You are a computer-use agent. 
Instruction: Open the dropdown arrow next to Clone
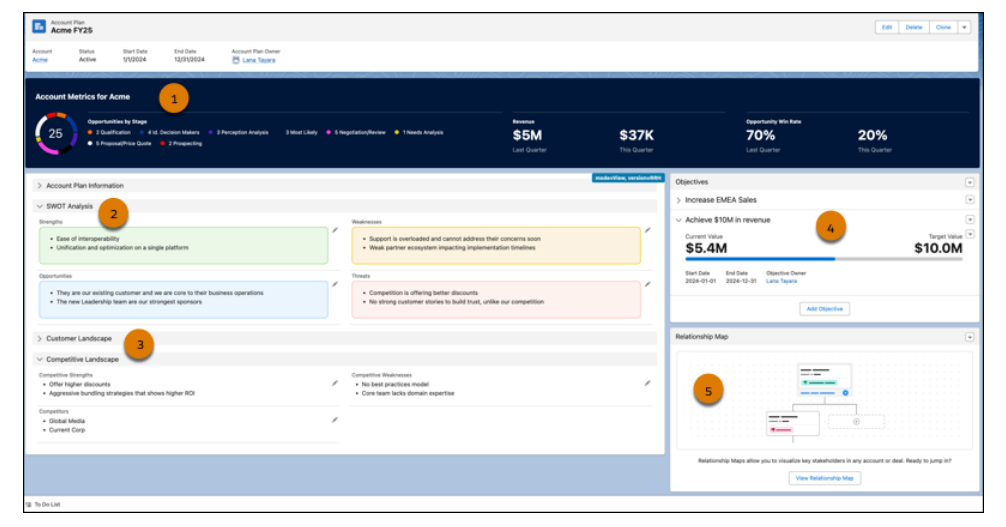click(964, 27)
